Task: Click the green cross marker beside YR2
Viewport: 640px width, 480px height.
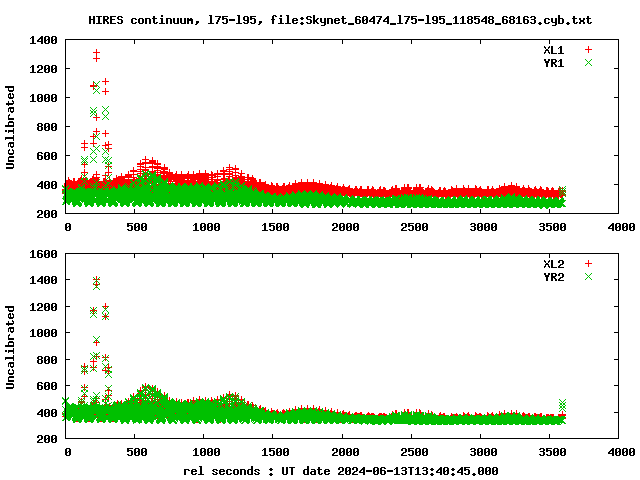Action: coord(588,277)
